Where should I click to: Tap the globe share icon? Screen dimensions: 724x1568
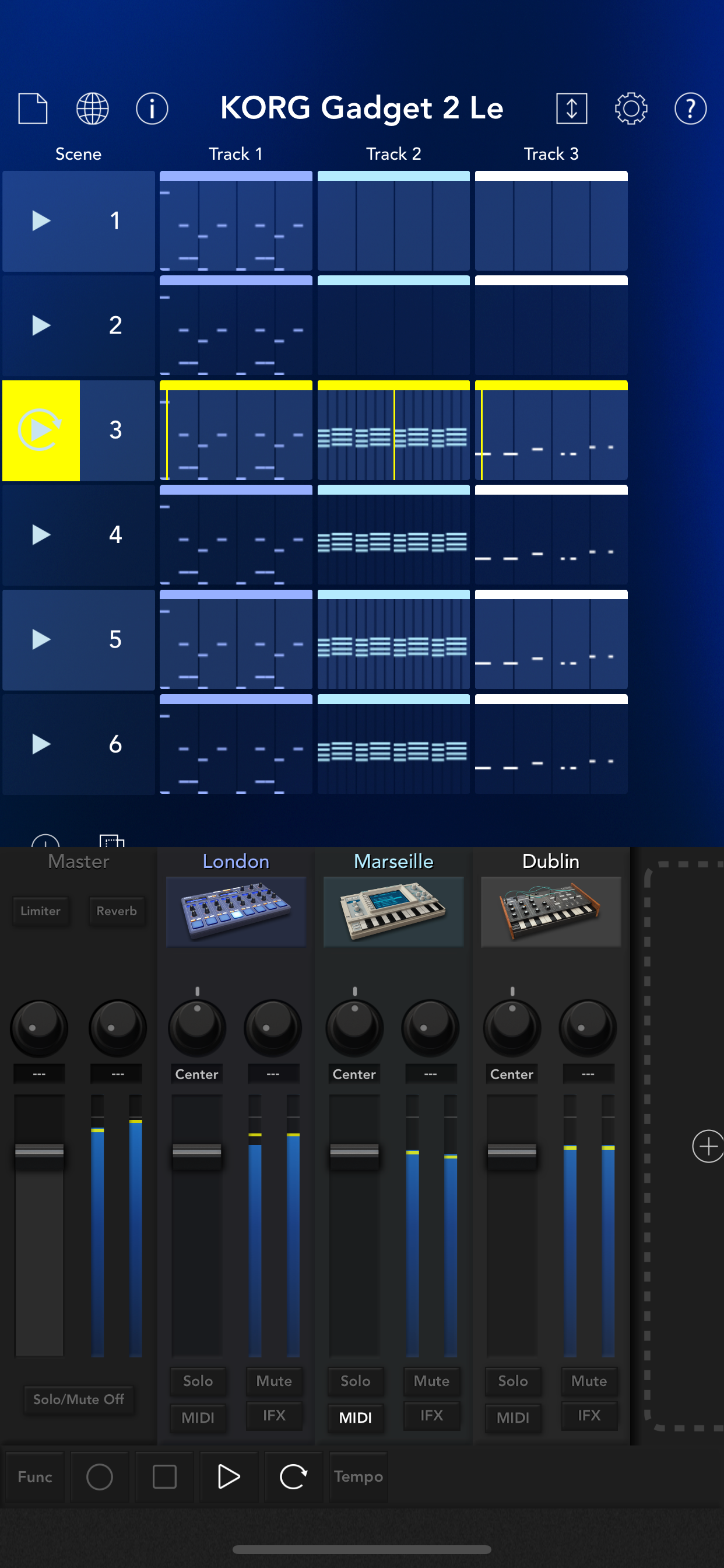(x=93, y=108)
